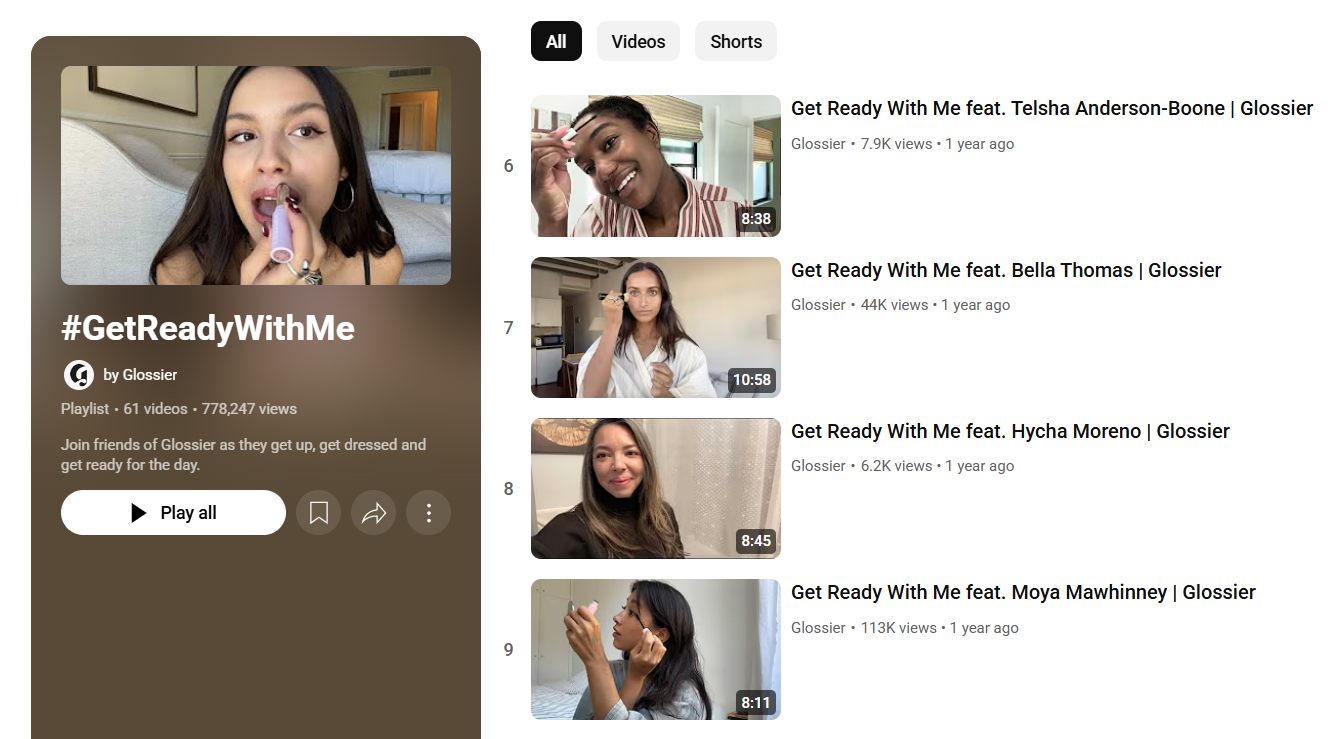Click title 'Get Ready With Me feat. Bella Thomas'

[x=1006, y=270]
